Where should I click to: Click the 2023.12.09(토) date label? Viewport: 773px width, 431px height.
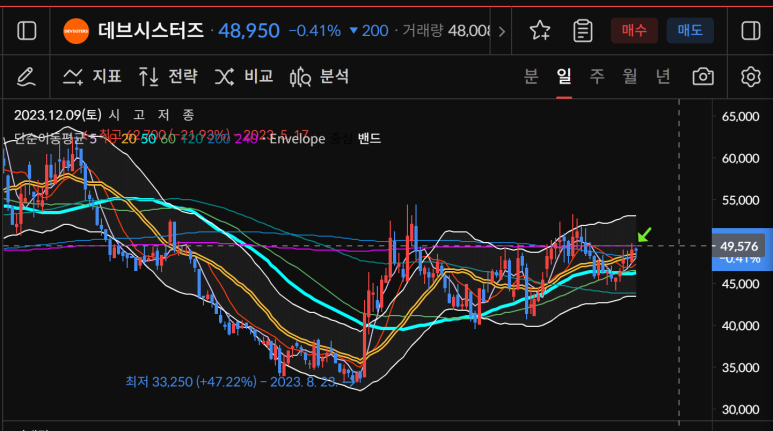[x=58, y=115]
